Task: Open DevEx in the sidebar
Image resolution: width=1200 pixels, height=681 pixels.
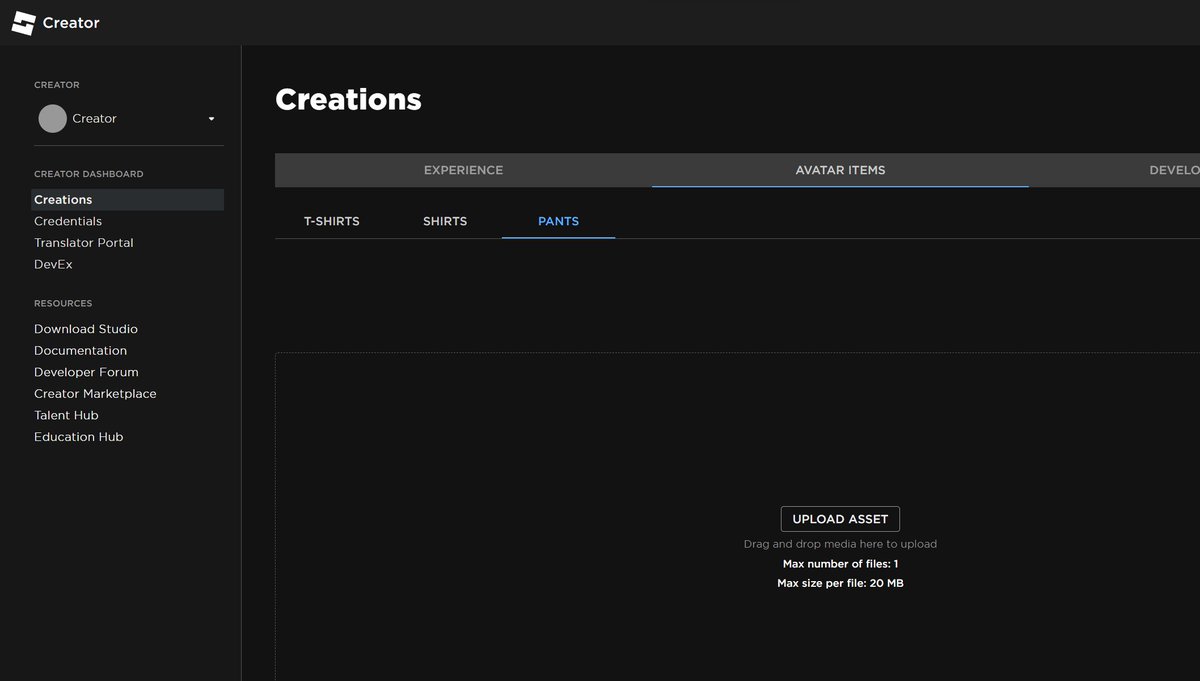Action: tap(53, 265)
